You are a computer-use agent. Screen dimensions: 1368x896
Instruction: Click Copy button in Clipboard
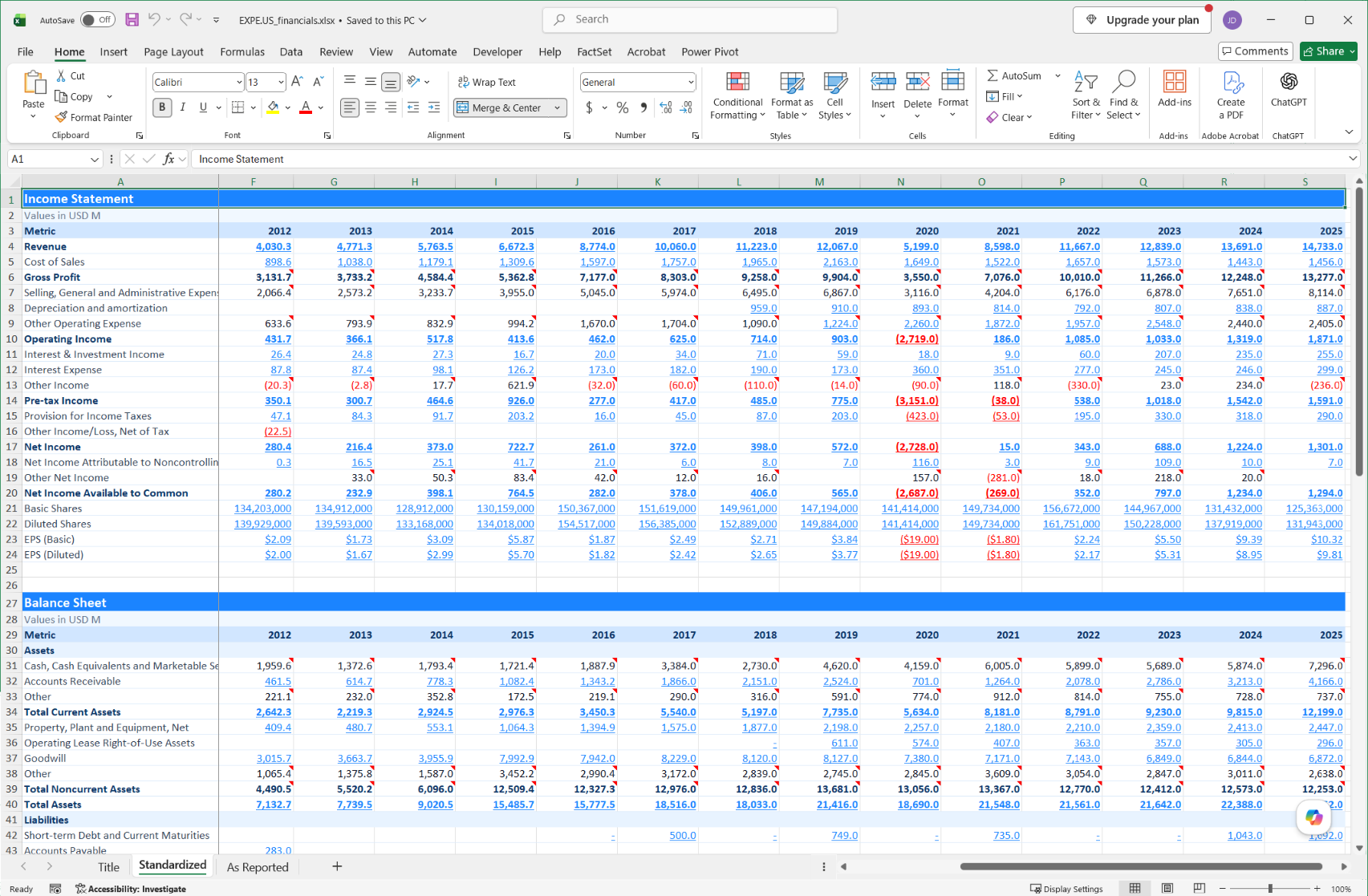point(74,96)
